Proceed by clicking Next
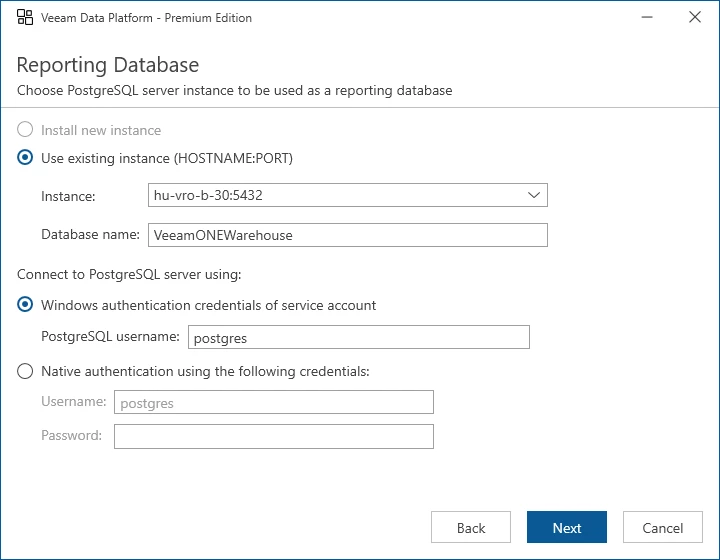 (x=567, y=528)
